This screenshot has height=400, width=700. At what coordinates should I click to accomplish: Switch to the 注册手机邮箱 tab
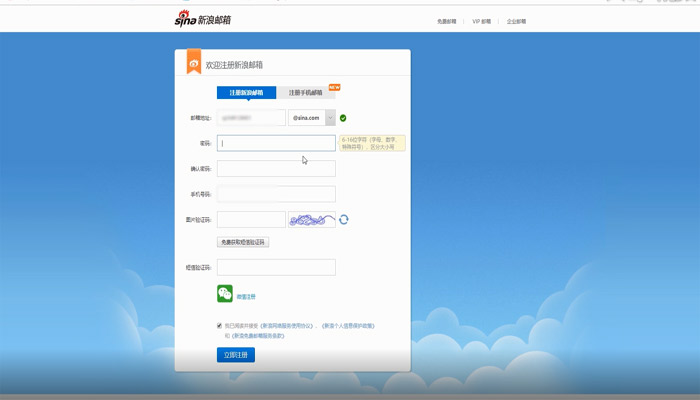pyautogui.click(x=305, y=92)
